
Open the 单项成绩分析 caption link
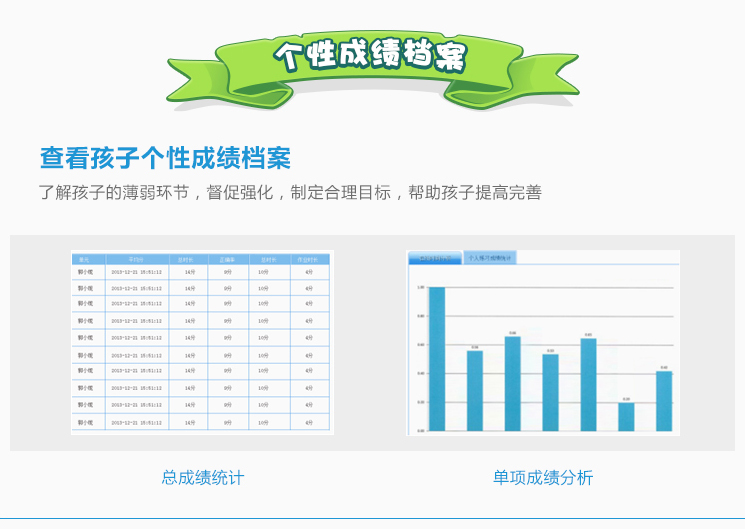tap(542, 478)
